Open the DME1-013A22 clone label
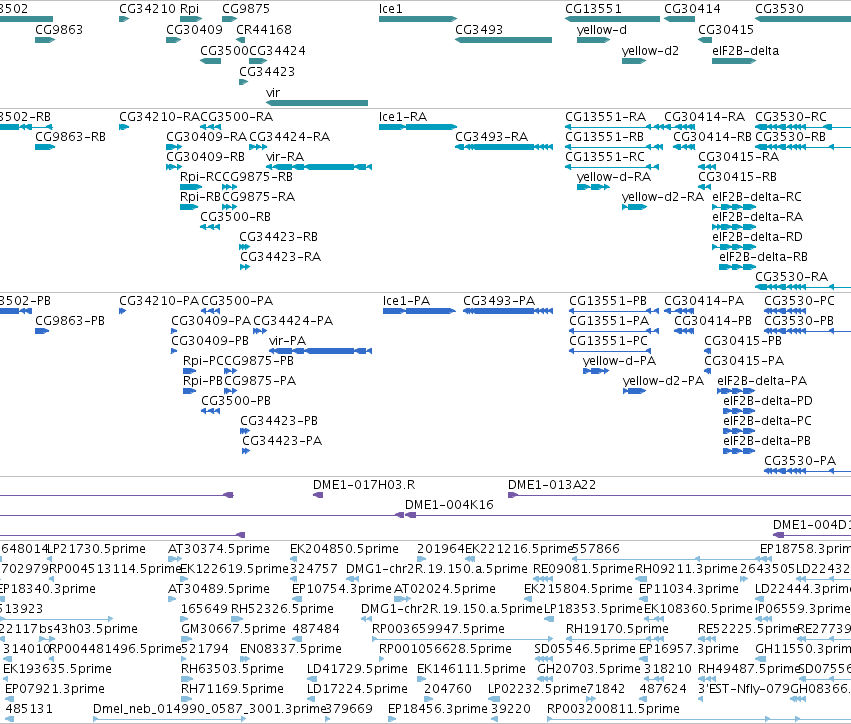This screenshot has width=851, height=724. (x=552, y=485)
